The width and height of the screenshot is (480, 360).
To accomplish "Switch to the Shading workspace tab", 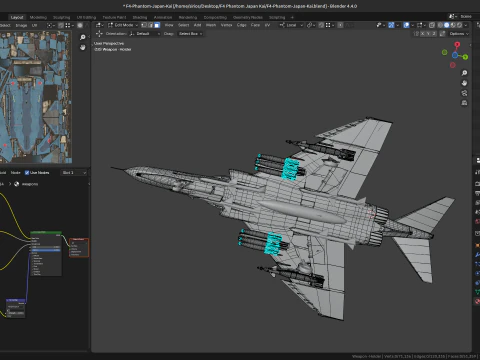I will click(140, 17).
